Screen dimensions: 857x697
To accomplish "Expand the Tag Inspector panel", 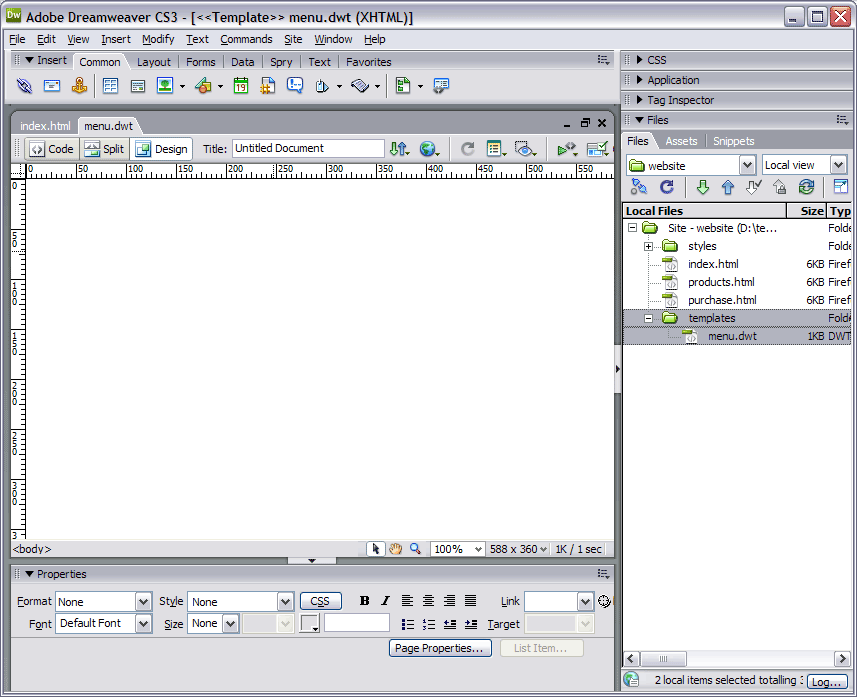I will [639, 100].
